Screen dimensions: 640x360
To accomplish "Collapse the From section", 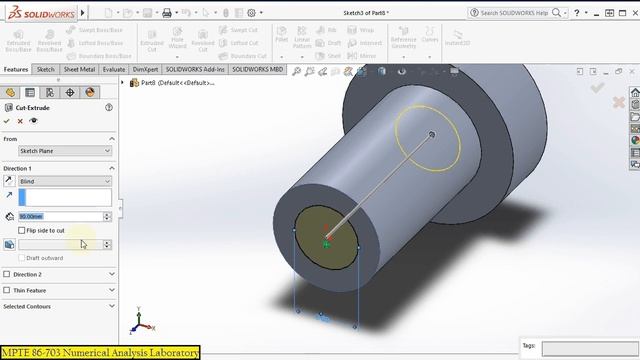I will point(112,139).
